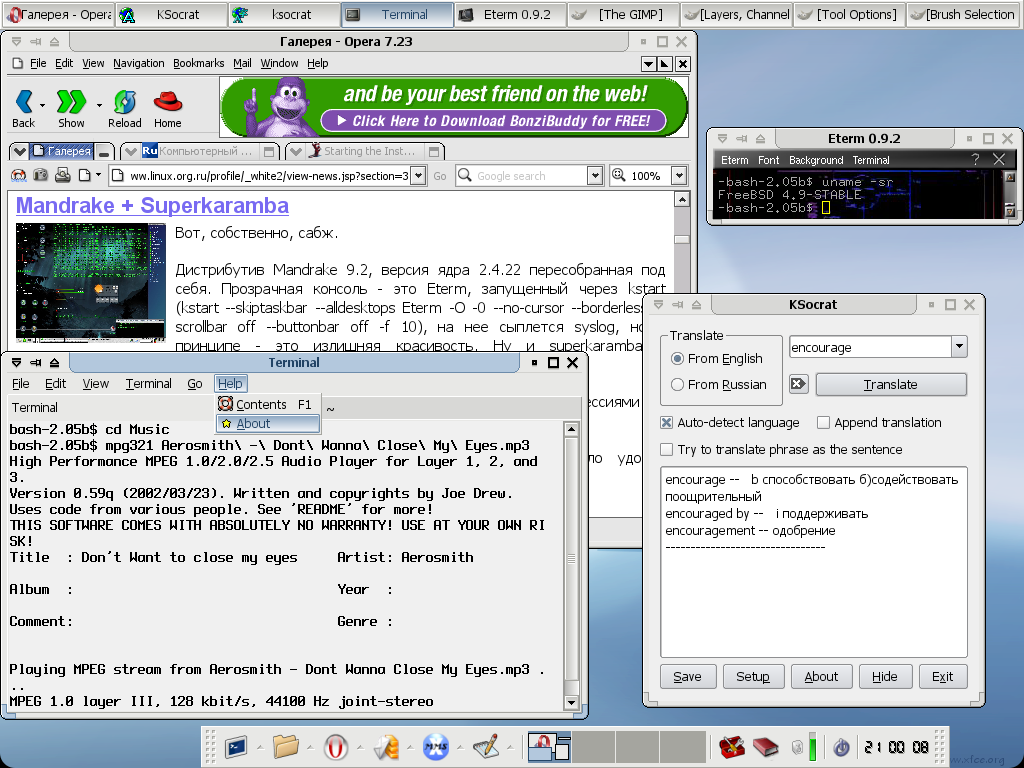Click the zoom magnifier icon beside 100%
The height and width of the screenshot is (768, 1024).
click(618, 175)
